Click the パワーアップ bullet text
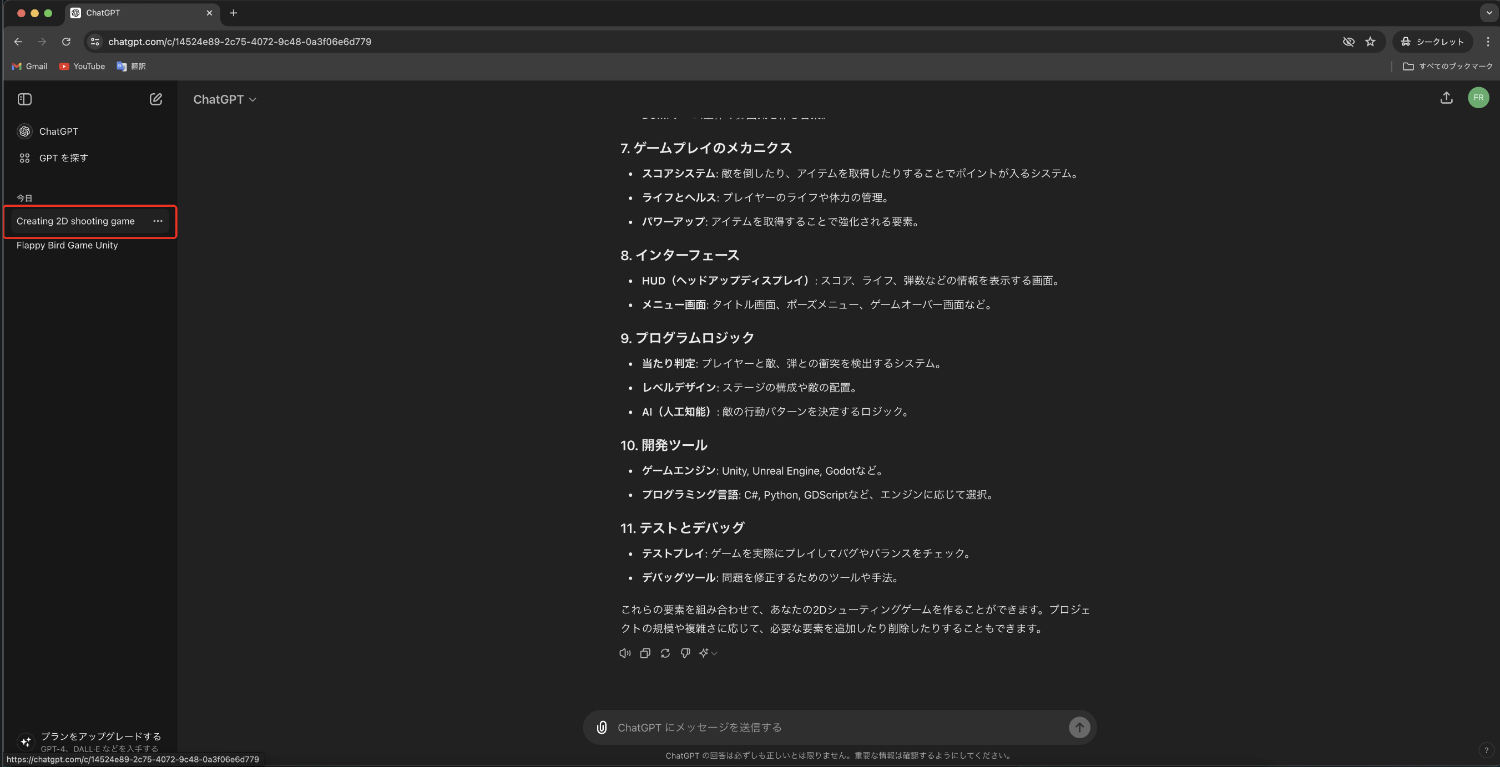This screenshot has width=1500, height=767. click(781, 221)
